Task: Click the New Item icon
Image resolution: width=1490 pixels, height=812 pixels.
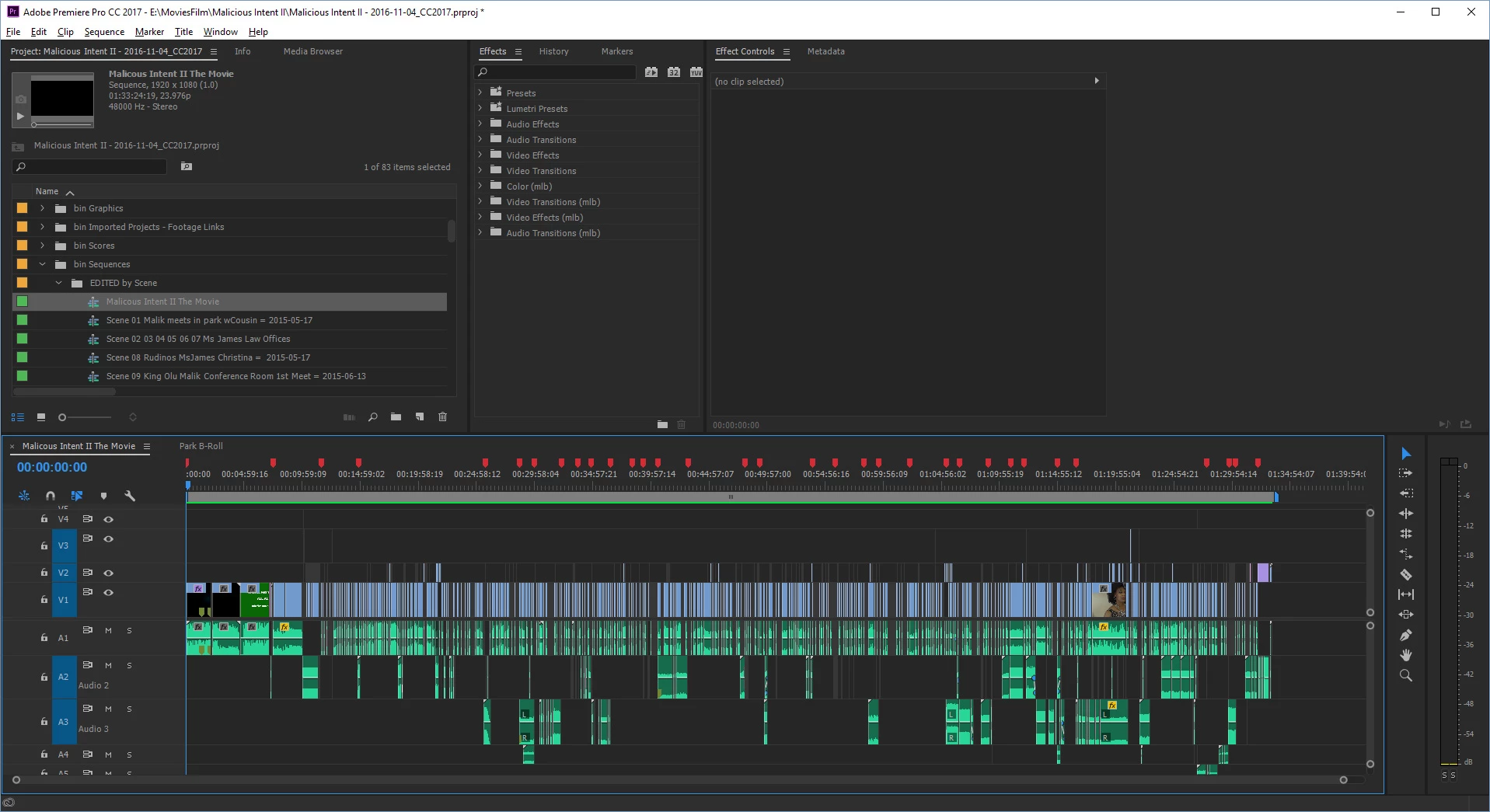Action: [420, 417]
